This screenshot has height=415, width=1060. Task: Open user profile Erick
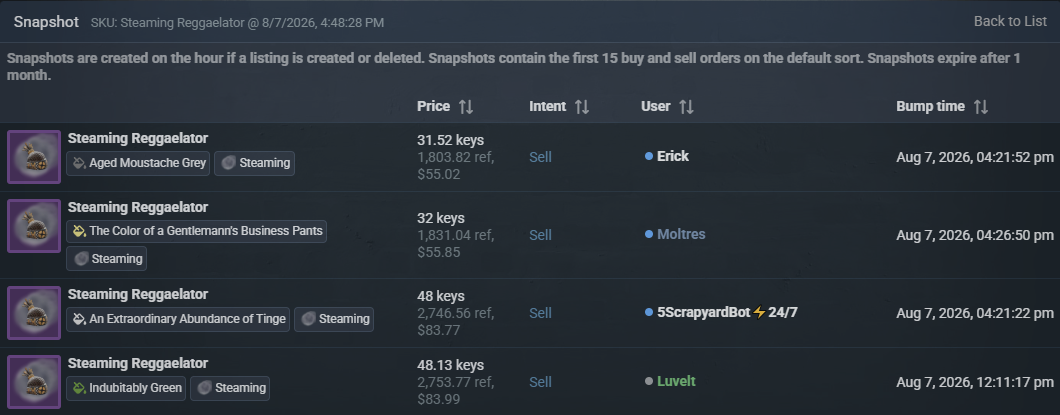click(673, 156)
